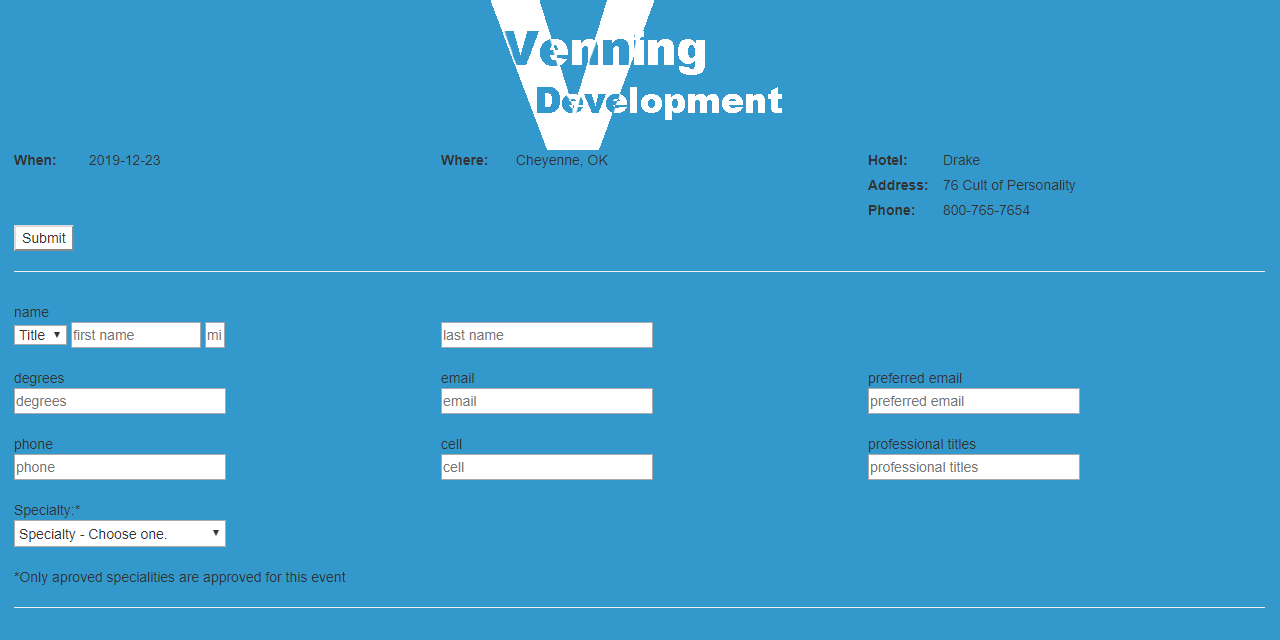Click the "degrees" label above its field

click(39, 378)
